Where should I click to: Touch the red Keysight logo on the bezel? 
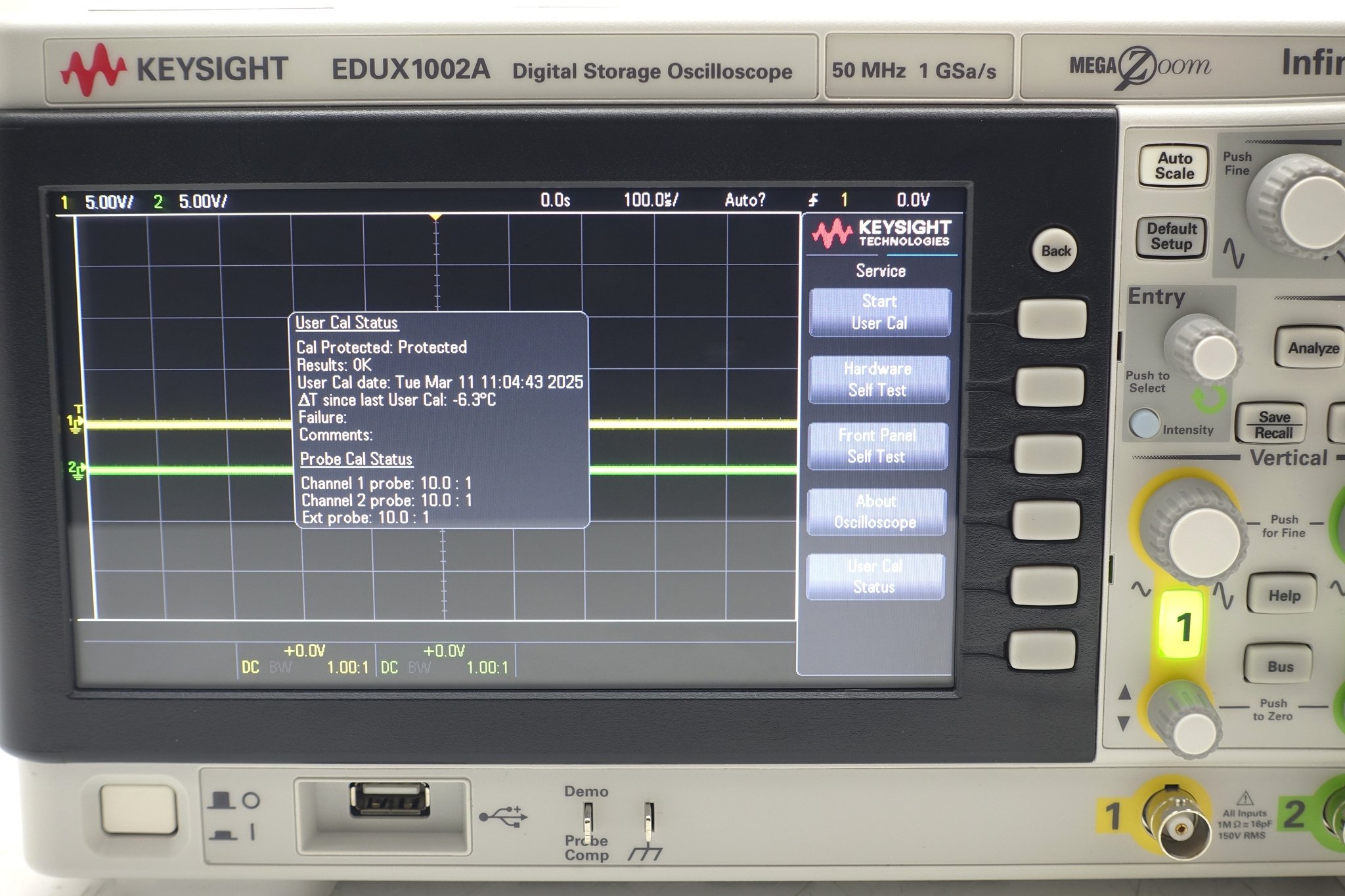click(x=93, y=70)
